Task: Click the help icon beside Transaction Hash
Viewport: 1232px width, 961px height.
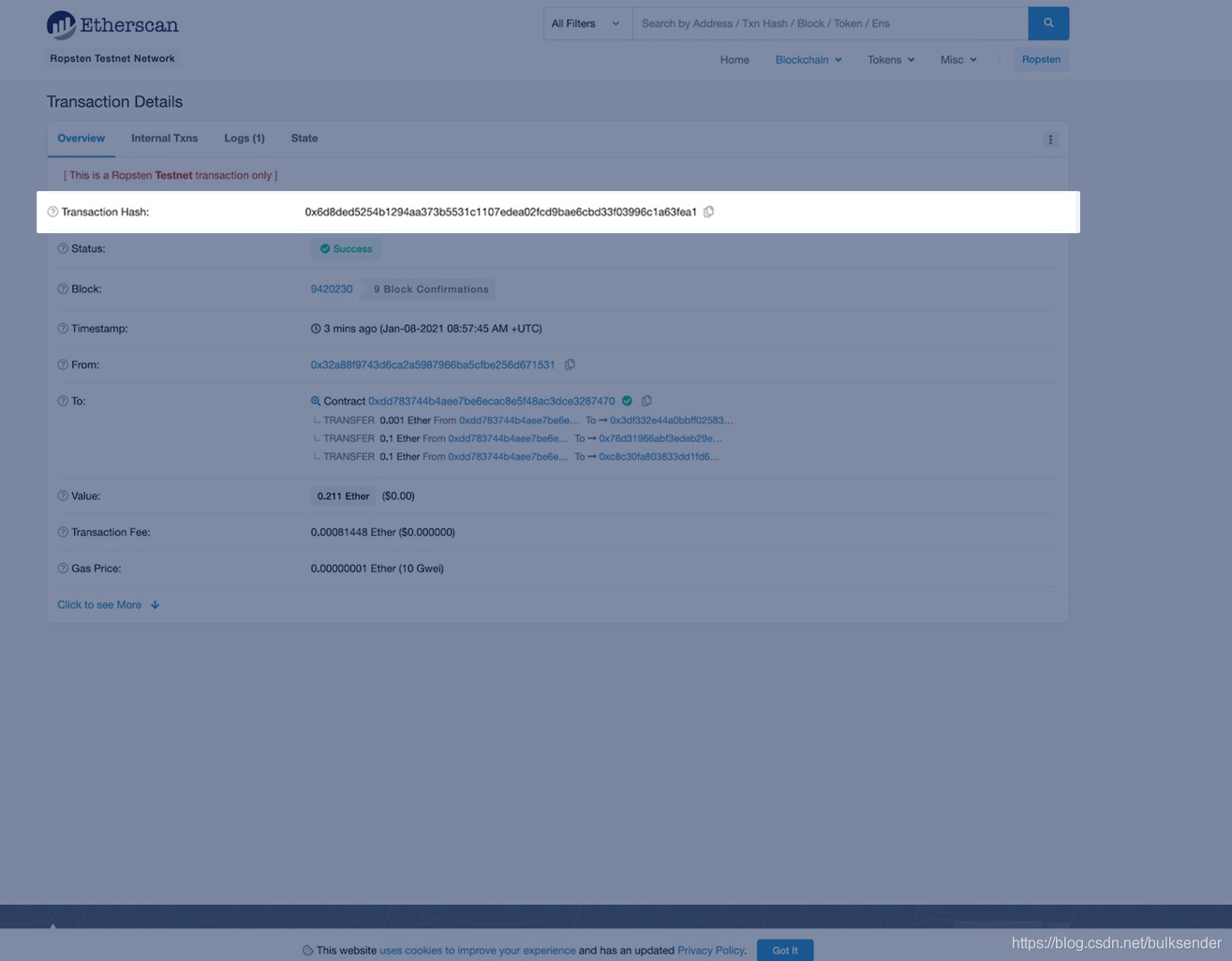Action: point(52,212)
